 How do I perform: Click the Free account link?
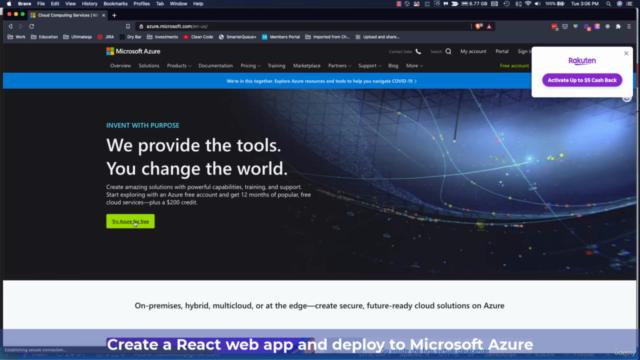pyautogui.click(x=514, y=66)
